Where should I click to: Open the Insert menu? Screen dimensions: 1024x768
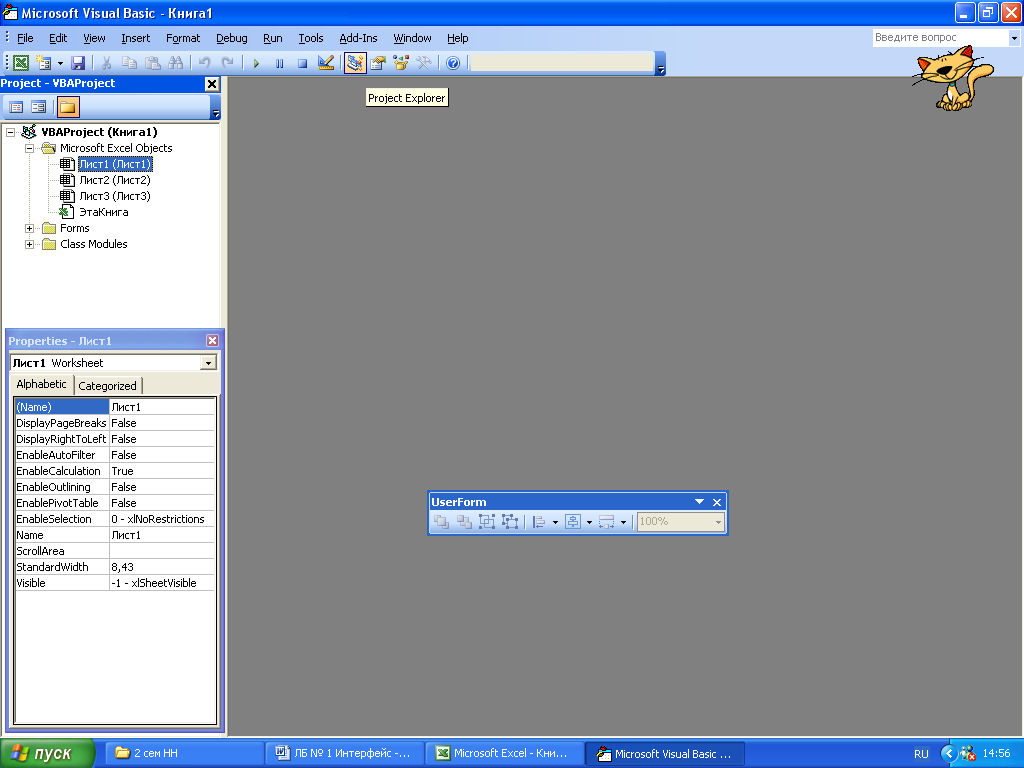coord(135,38)
